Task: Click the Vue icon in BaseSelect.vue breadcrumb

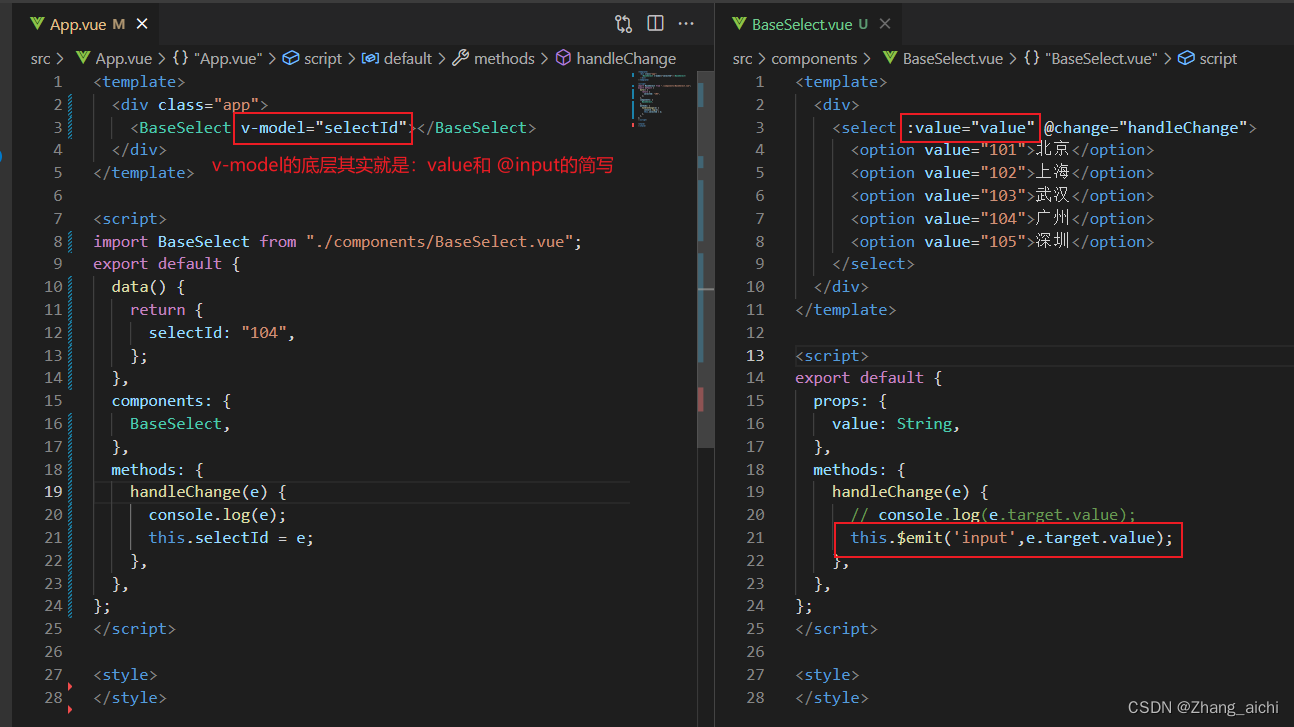Action: click(x=890, y=59)
